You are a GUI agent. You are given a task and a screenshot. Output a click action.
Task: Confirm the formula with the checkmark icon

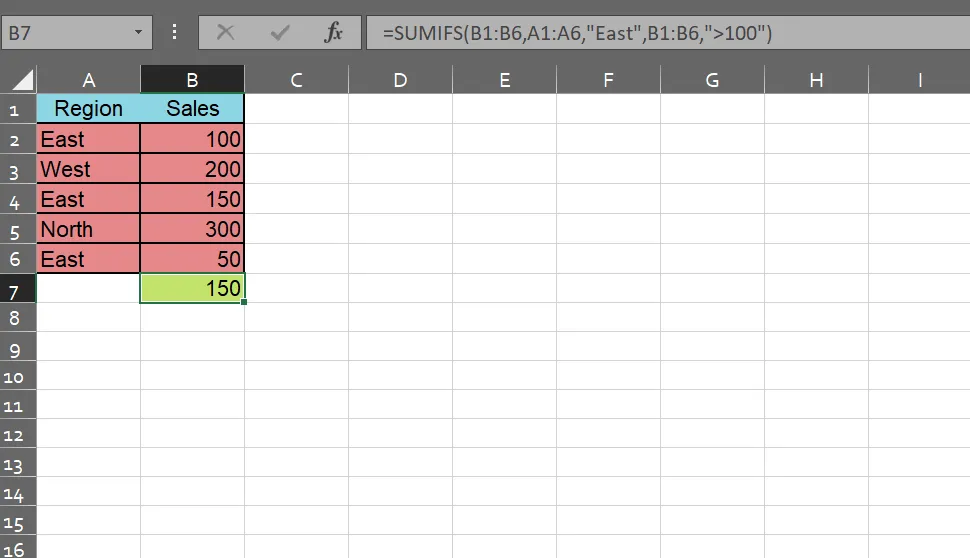click(x=280, y=32)
